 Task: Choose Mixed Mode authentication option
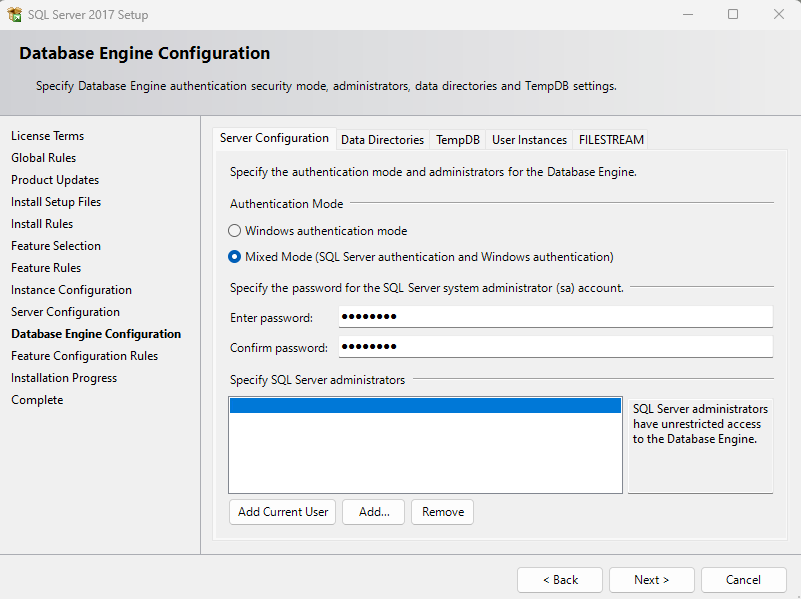(234, 257)
